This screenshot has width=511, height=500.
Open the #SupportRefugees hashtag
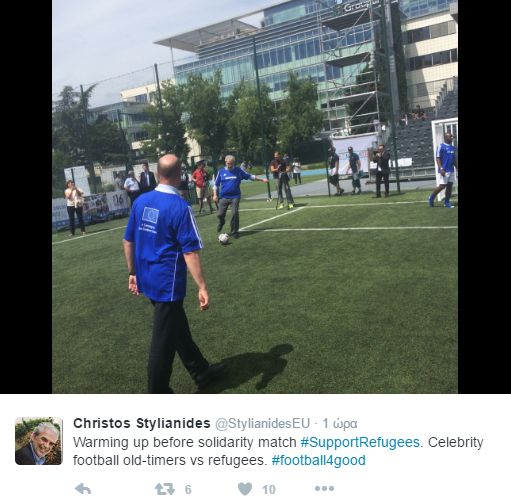360,442
